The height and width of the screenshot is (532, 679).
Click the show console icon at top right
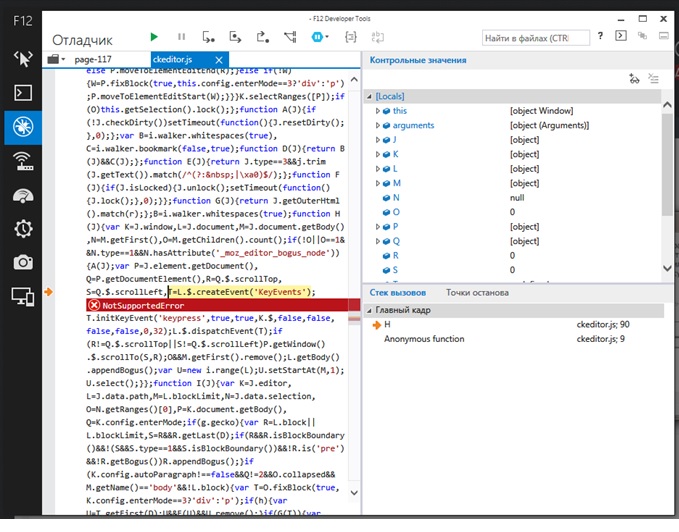(x=621, y=35)
